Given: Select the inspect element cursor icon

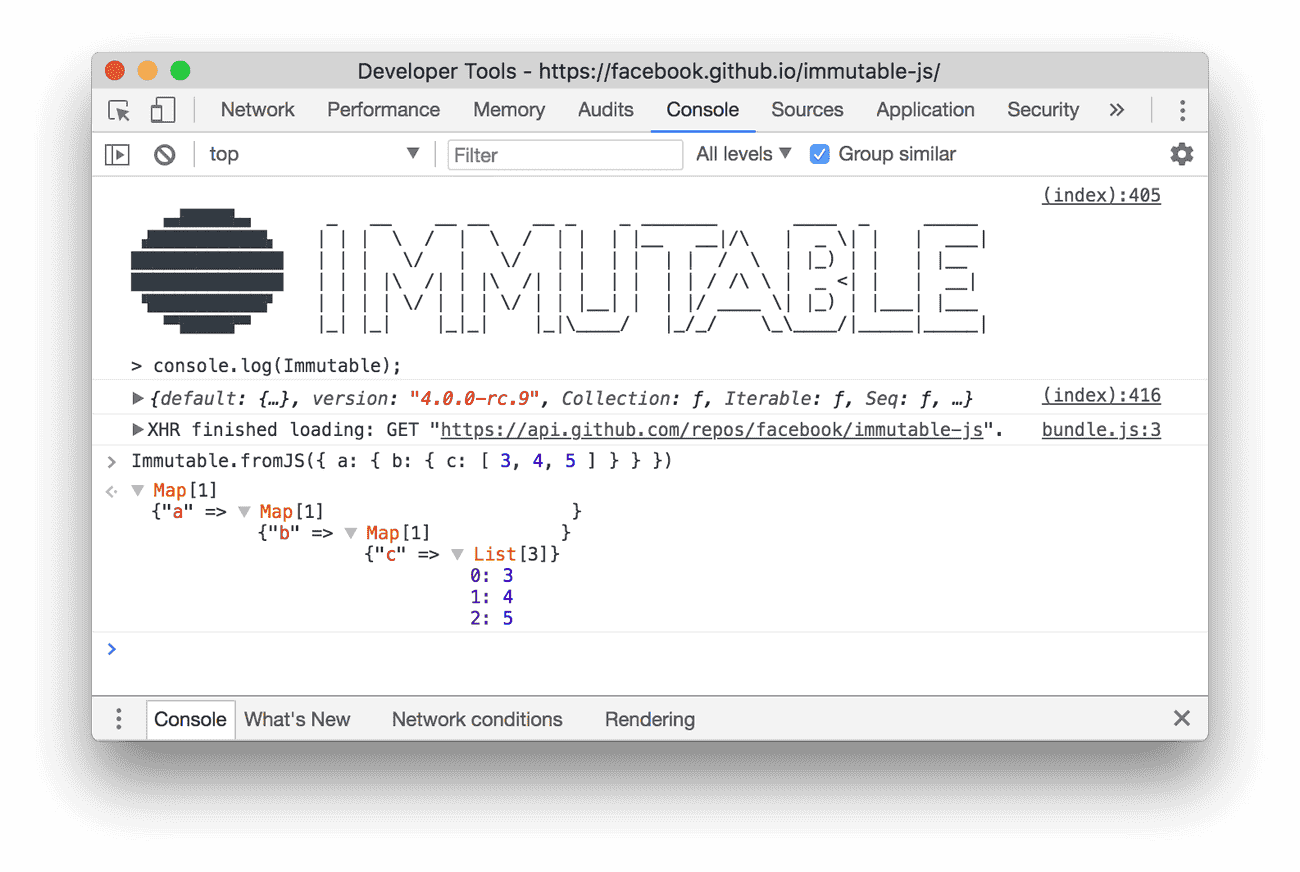Looking at the screenshot, I should (x=117, y=110).
